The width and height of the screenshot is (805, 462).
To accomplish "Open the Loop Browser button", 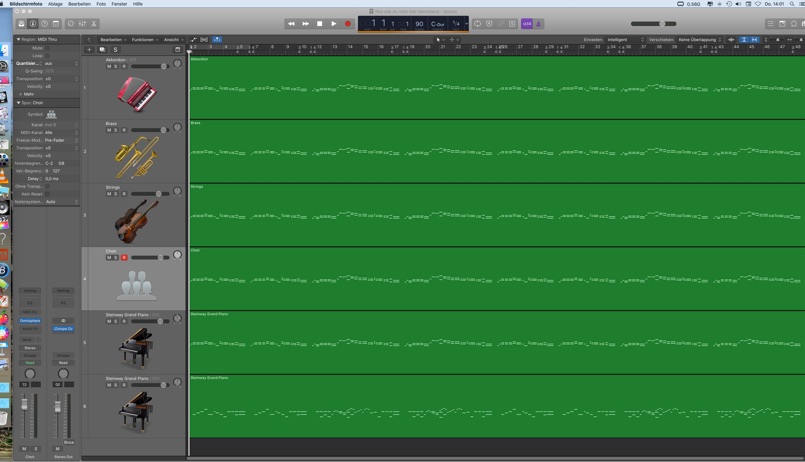I will click(794, 24).
